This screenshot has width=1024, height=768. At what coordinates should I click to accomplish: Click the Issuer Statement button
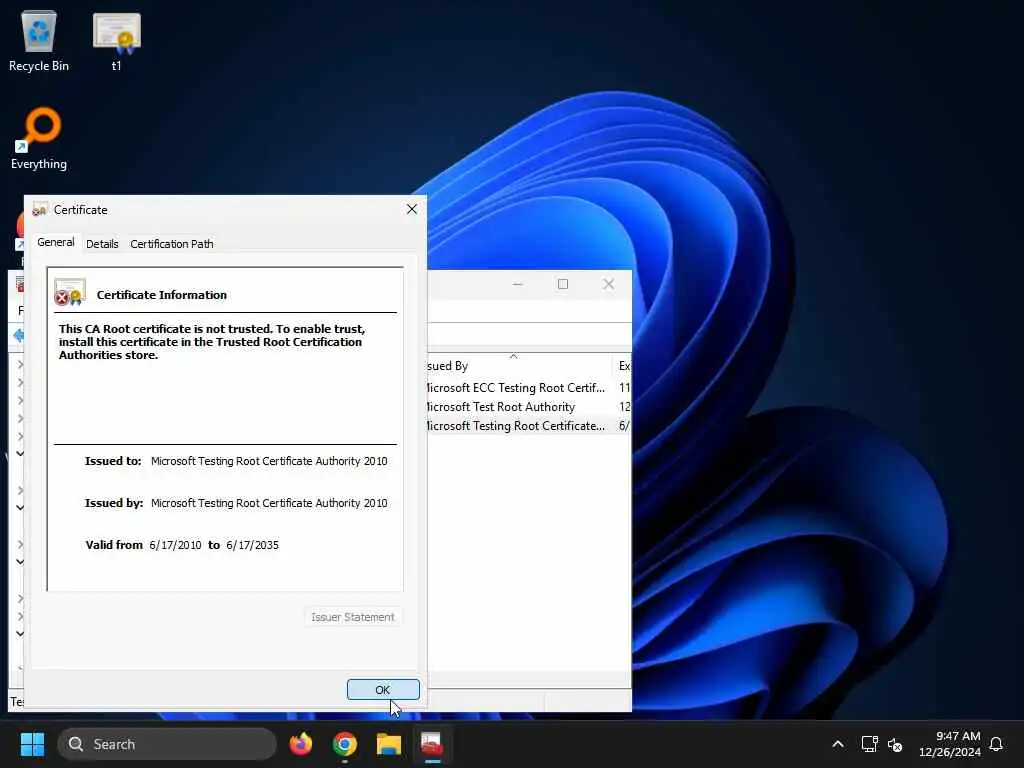[353, 616]
